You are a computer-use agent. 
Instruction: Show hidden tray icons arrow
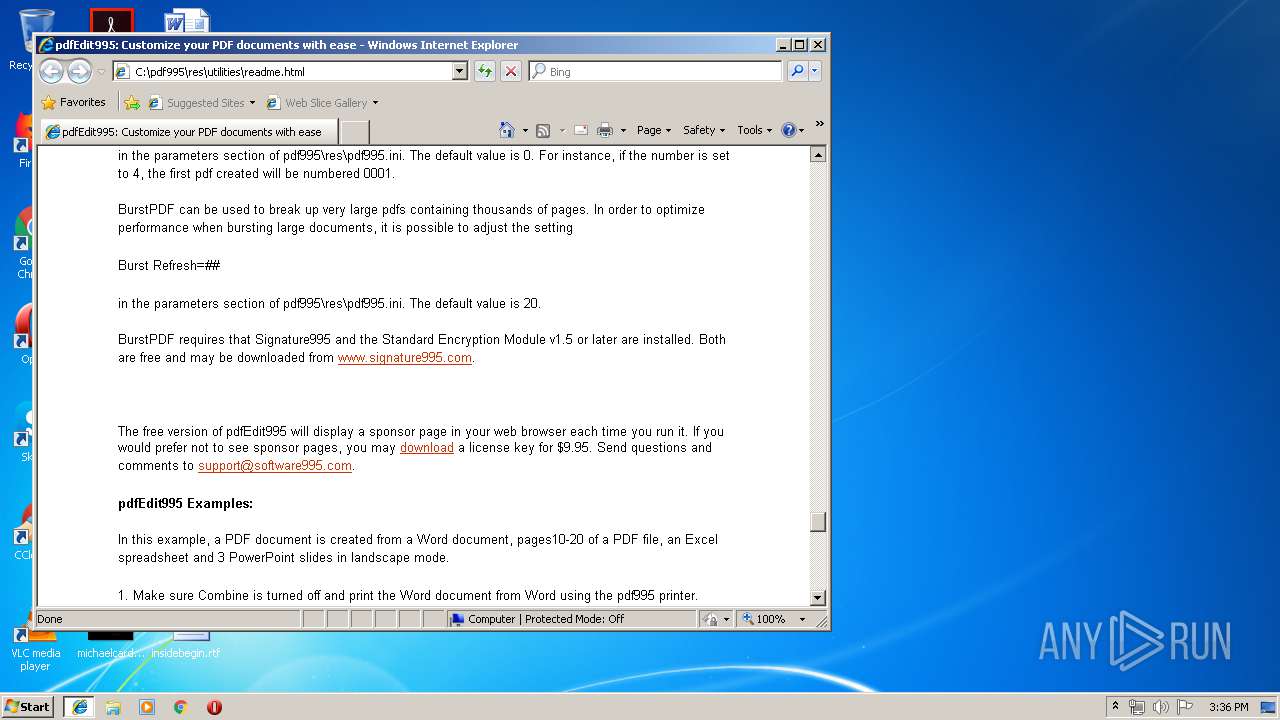coord(1115,706)
